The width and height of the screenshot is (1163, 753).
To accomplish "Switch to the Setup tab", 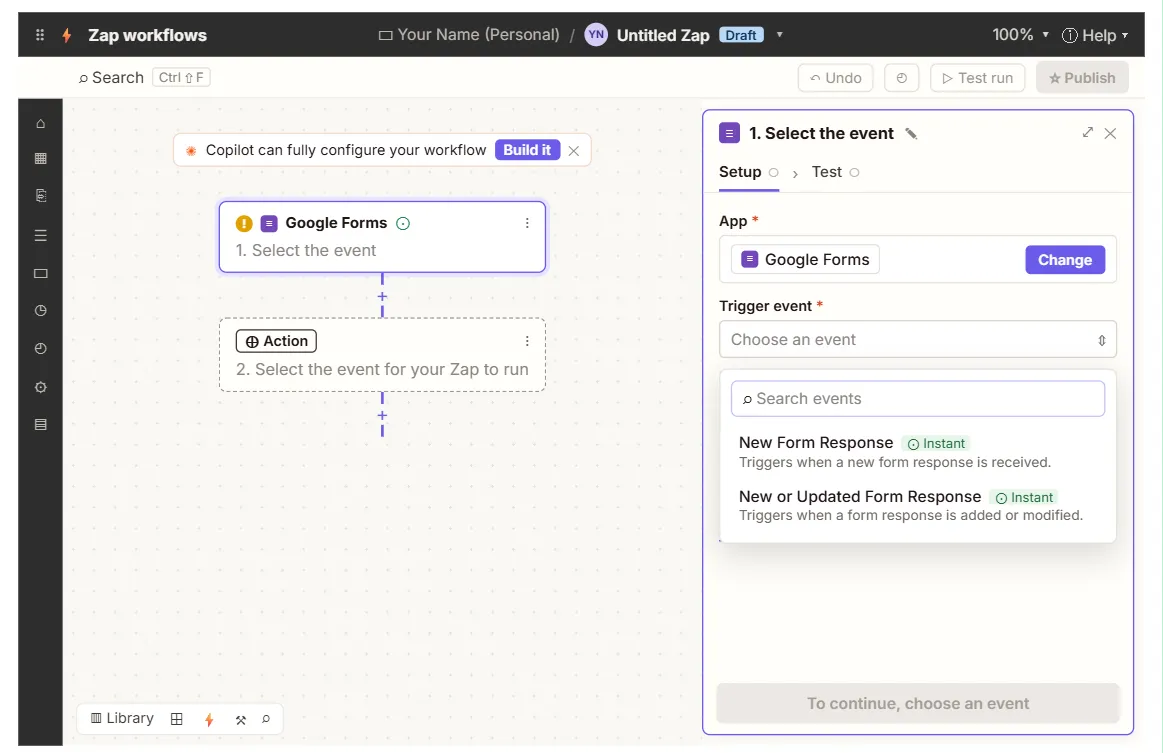I will pos(748,172).
